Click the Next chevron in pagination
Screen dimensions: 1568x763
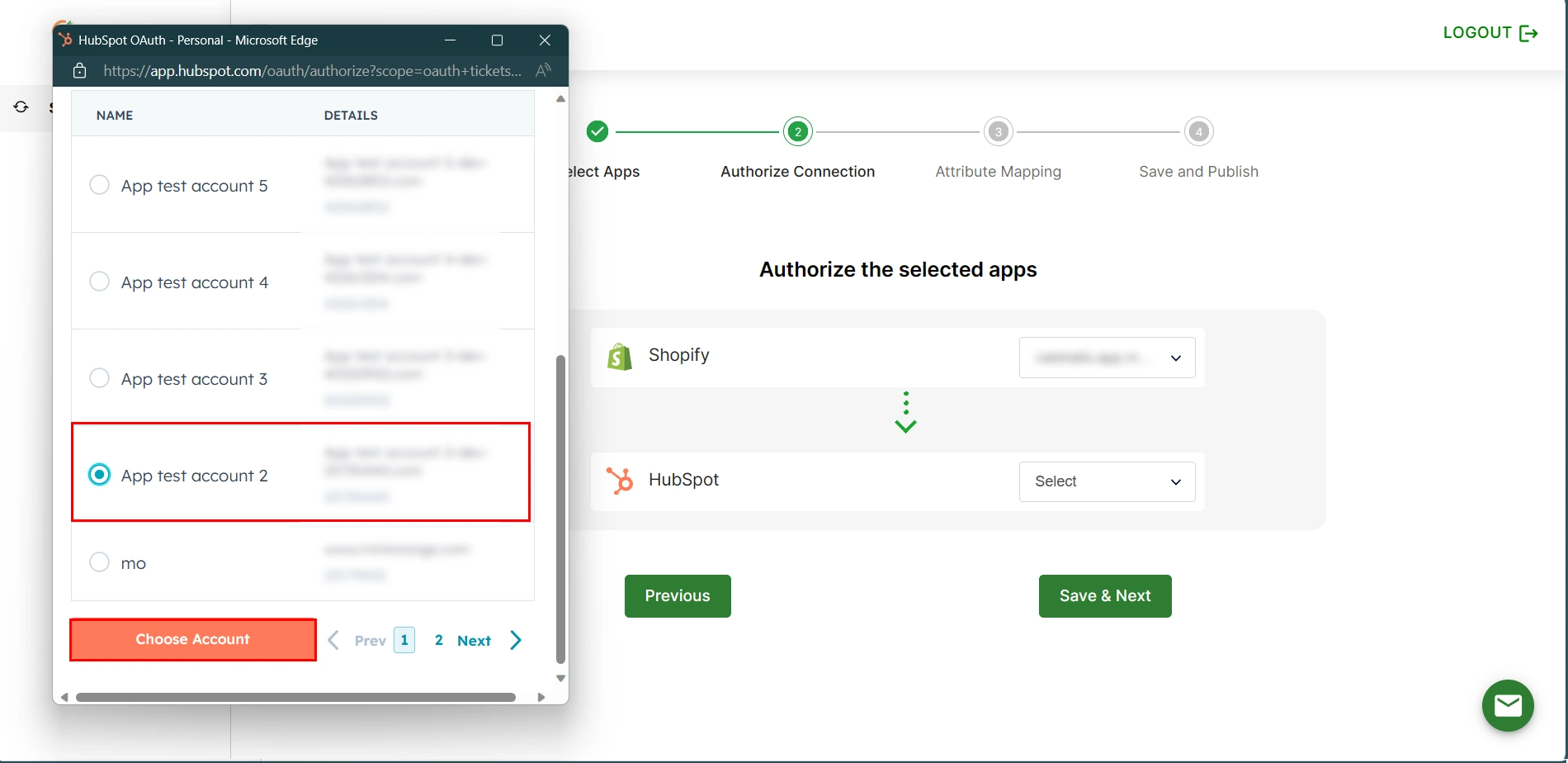click(x=515, y=639)
